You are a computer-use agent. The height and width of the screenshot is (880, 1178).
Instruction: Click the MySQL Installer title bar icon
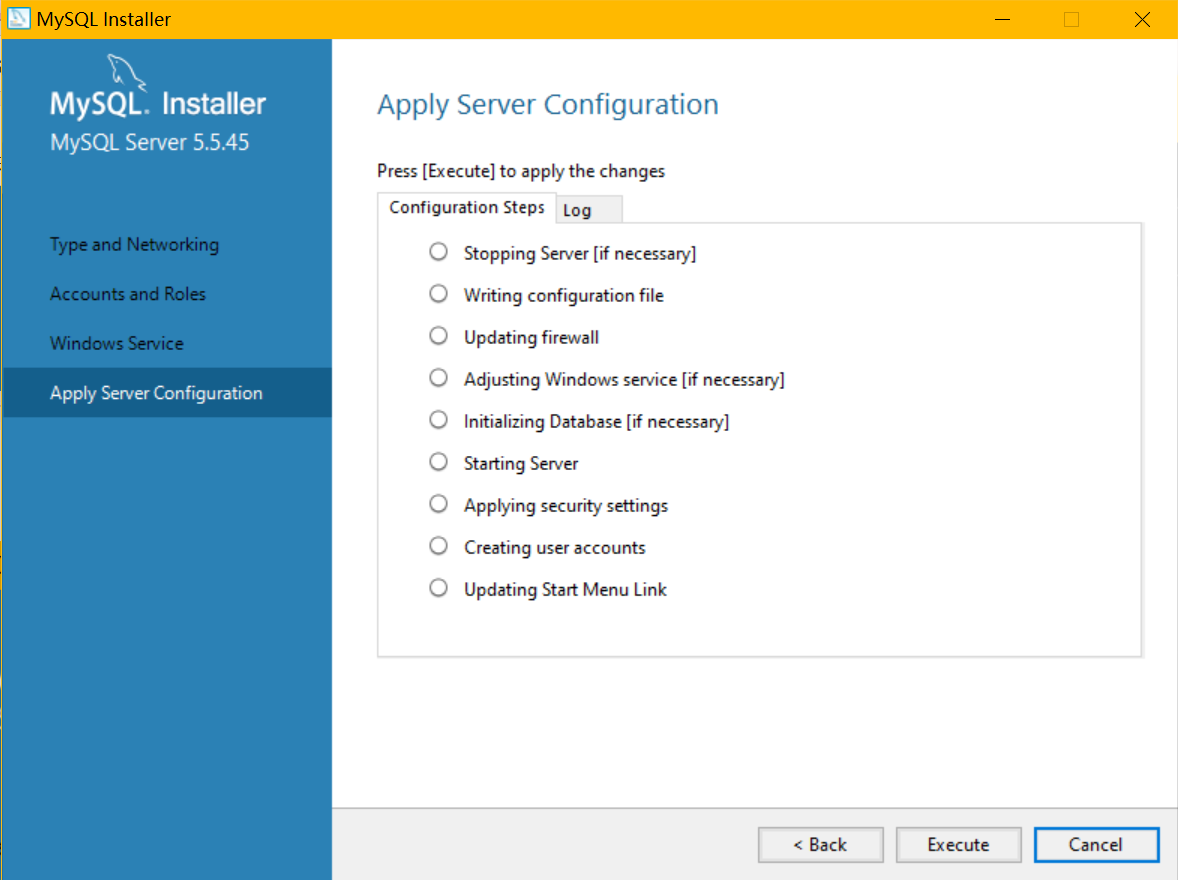[19, 19]
